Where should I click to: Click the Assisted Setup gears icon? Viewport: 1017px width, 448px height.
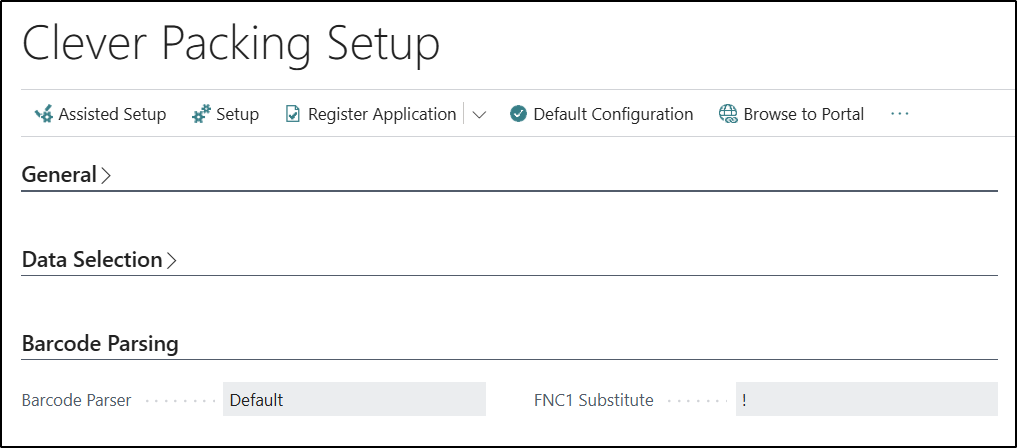(x=44, y=115)
